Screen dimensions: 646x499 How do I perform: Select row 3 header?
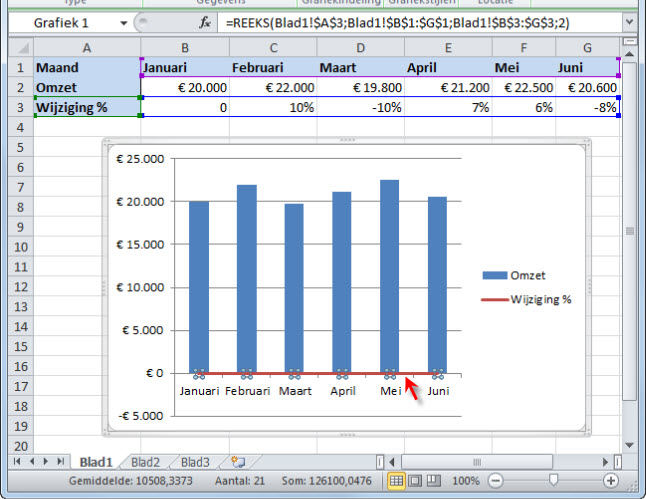(21, 108)
